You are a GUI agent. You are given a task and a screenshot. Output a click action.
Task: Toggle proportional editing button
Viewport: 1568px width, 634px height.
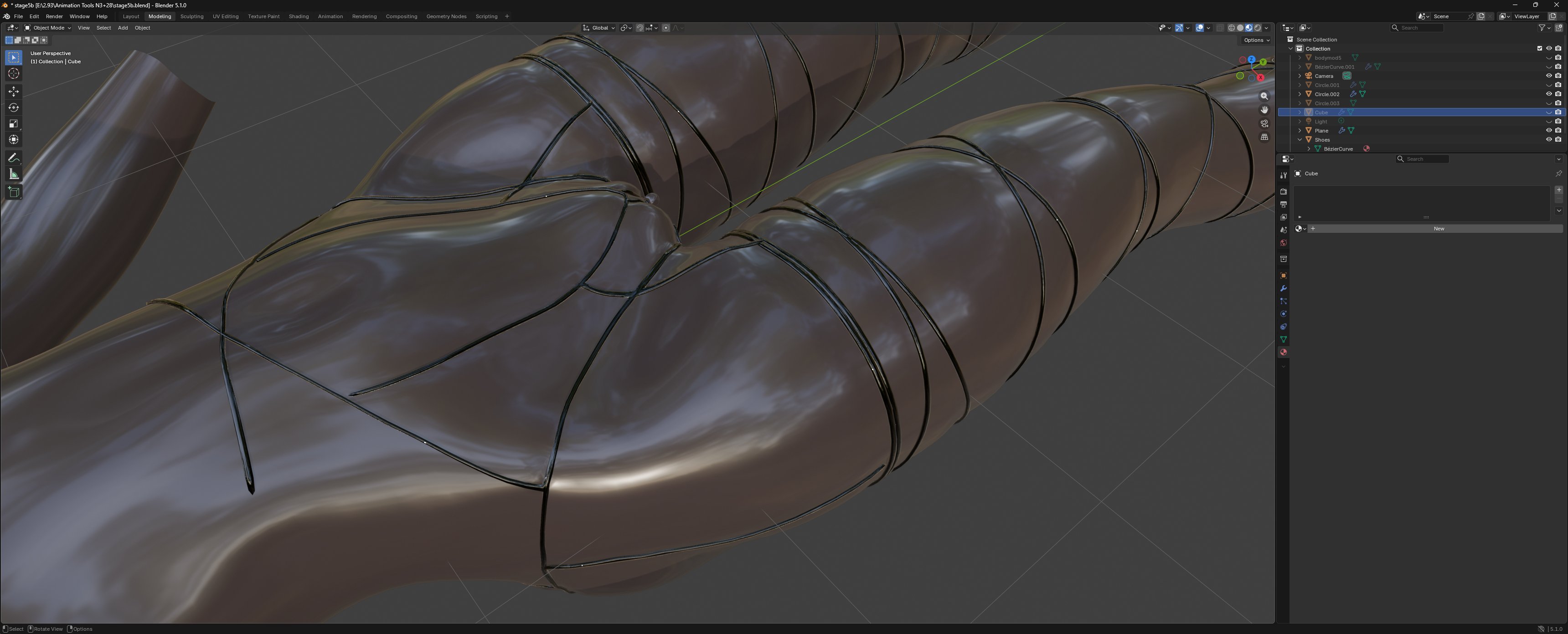(665, 28)
